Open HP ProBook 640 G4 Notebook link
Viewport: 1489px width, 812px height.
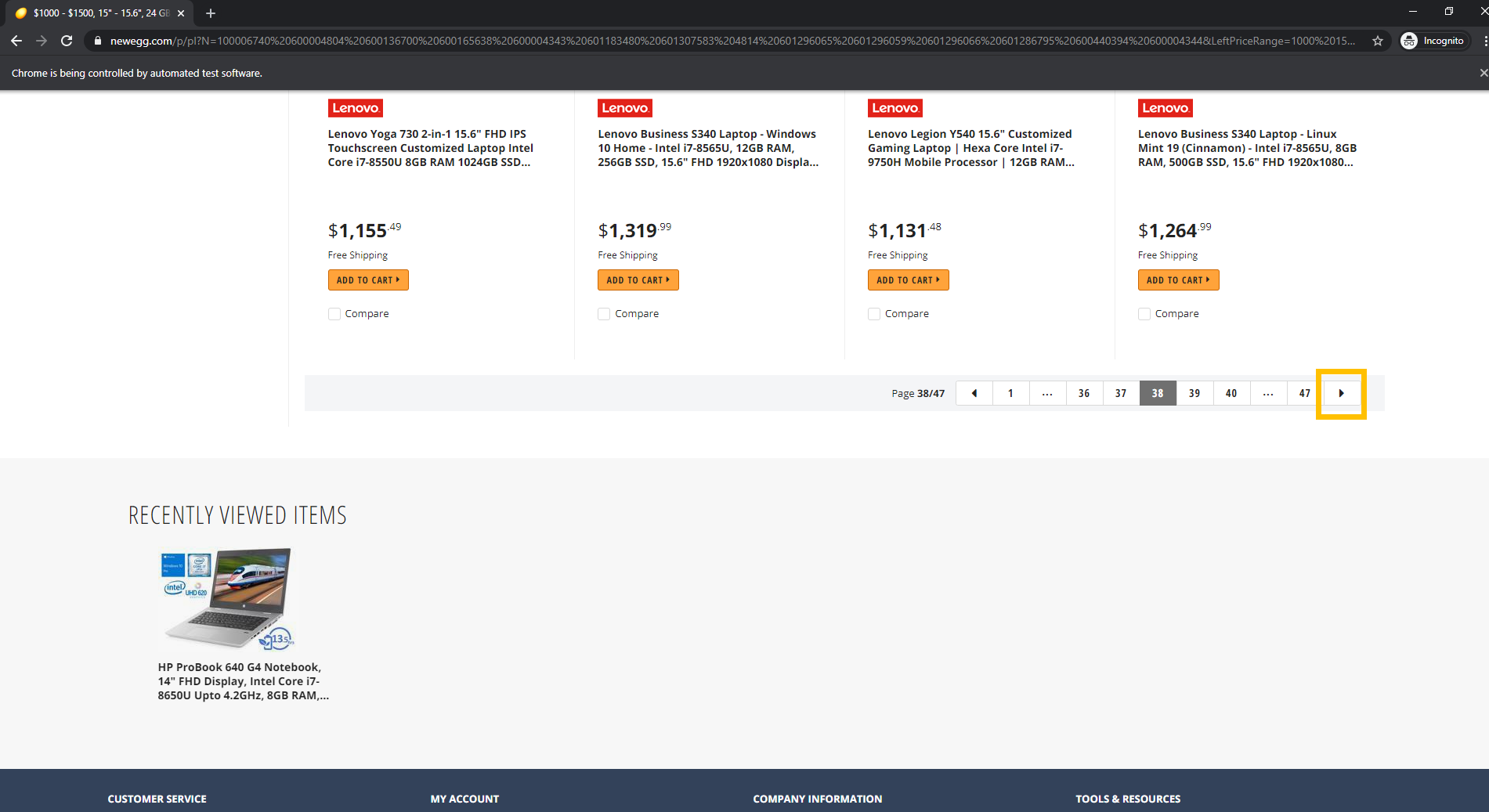tap(243, 681)
